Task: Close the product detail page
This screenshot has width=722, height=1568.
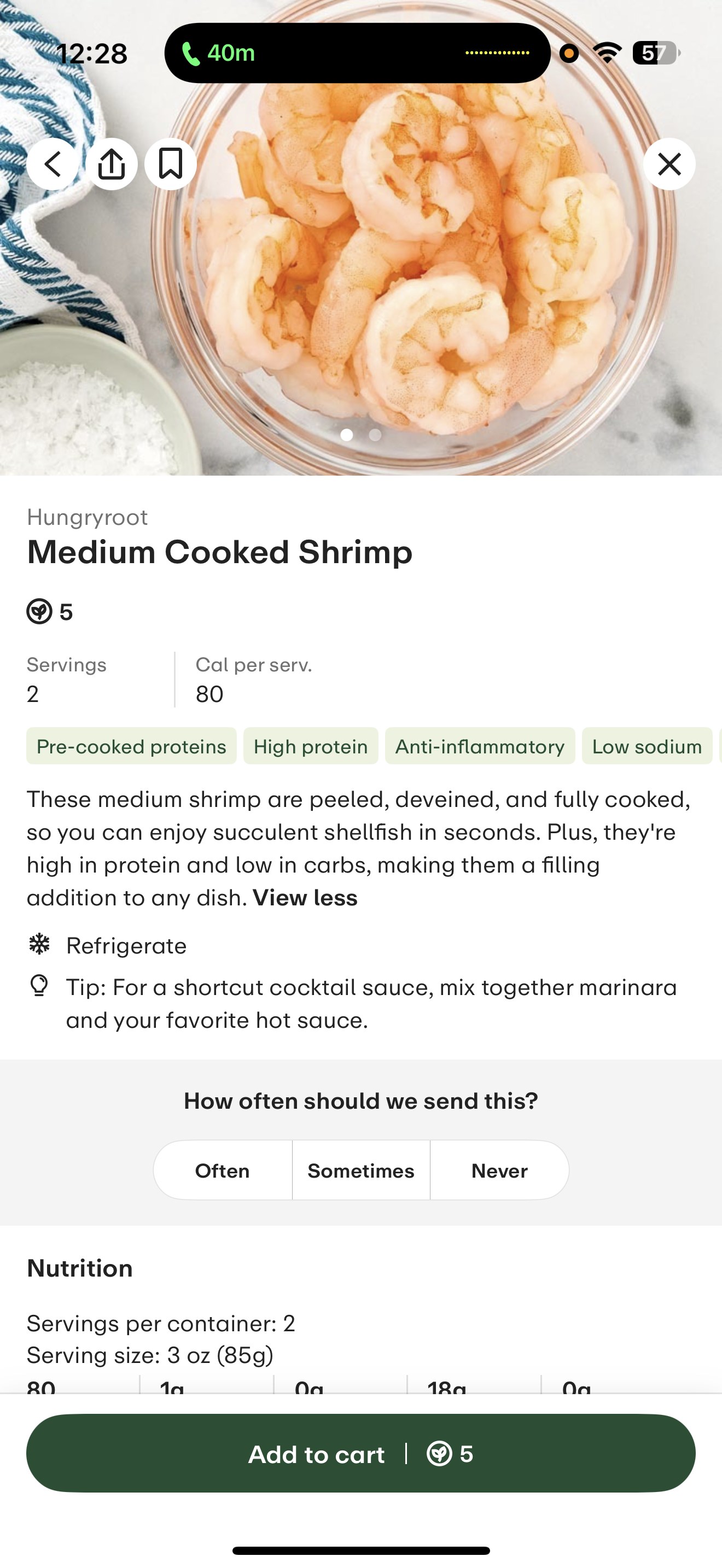Action: [669, 163]
